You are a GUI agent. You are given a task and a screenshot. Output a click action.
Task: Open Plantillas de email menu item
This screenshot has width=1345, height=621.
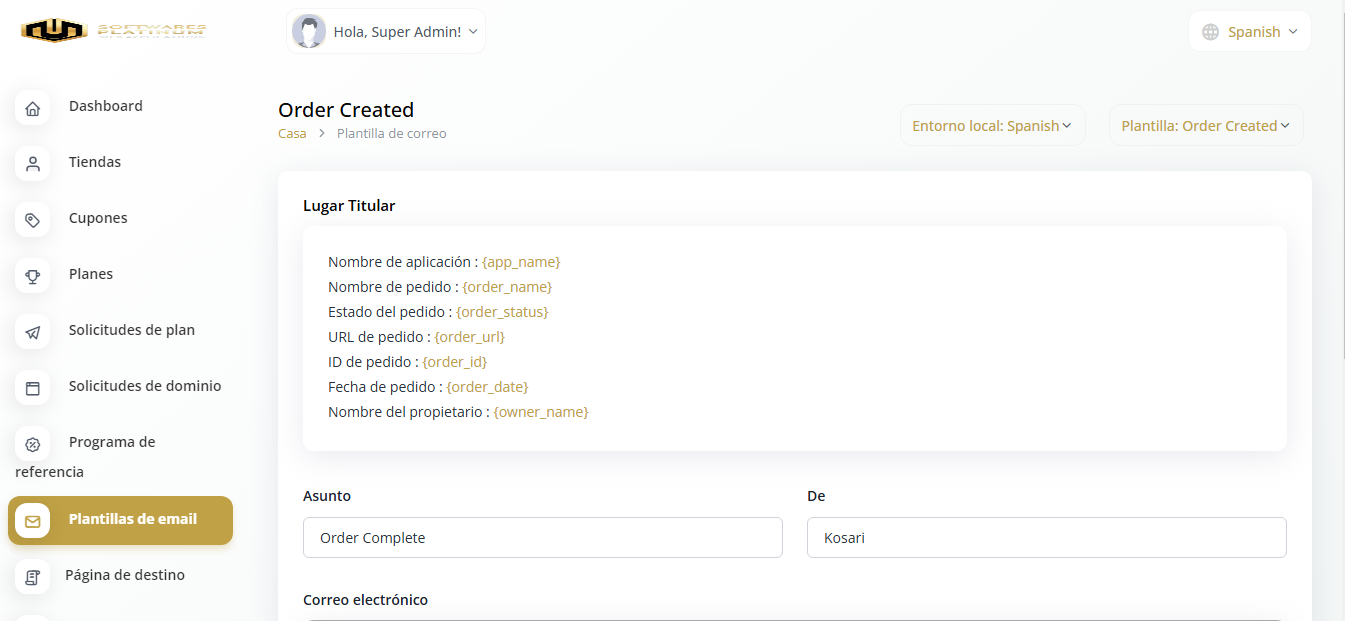[132, 520]
